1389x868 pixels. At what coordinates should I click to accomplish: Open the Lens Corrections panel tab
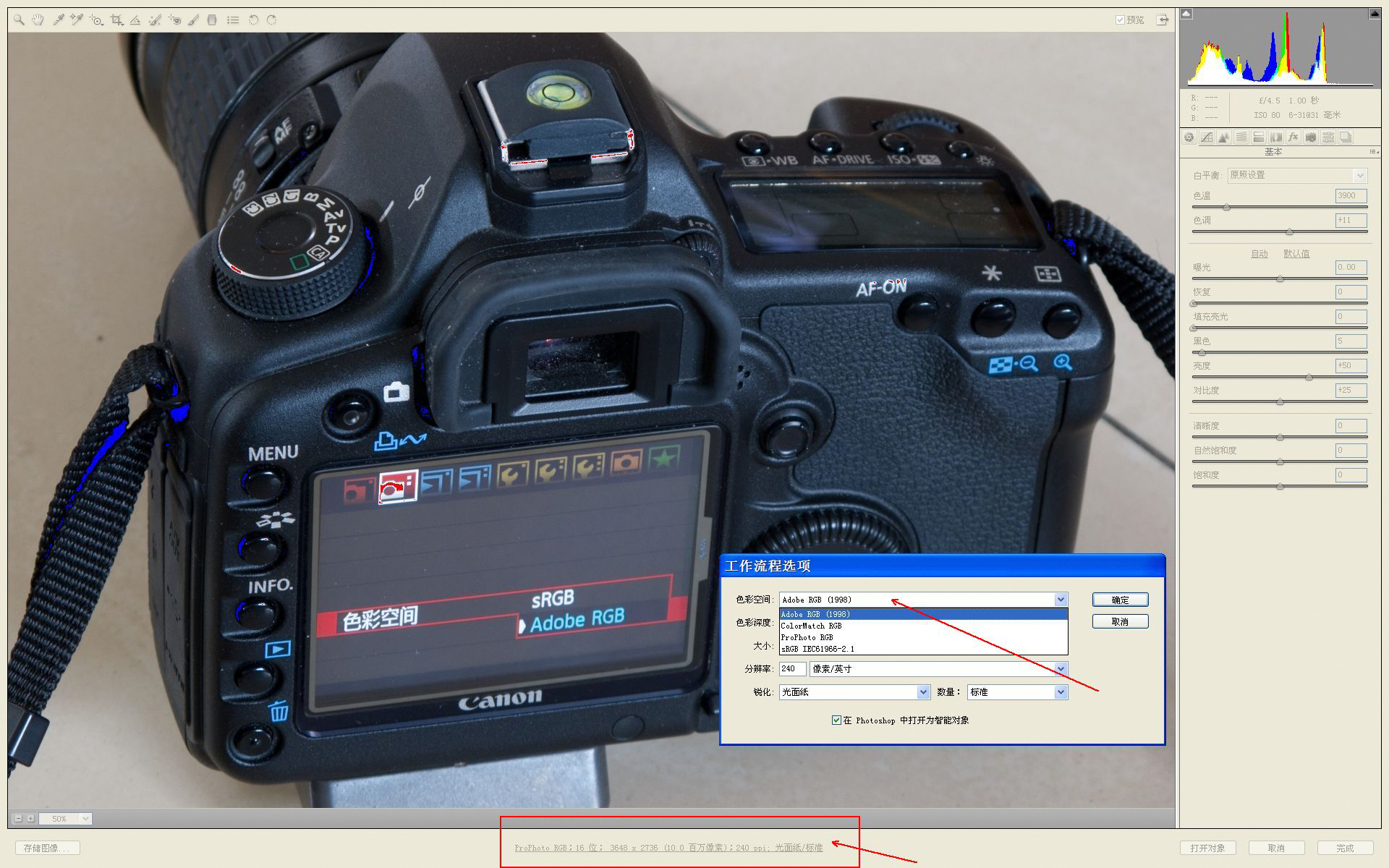(x=1276, y=137)
